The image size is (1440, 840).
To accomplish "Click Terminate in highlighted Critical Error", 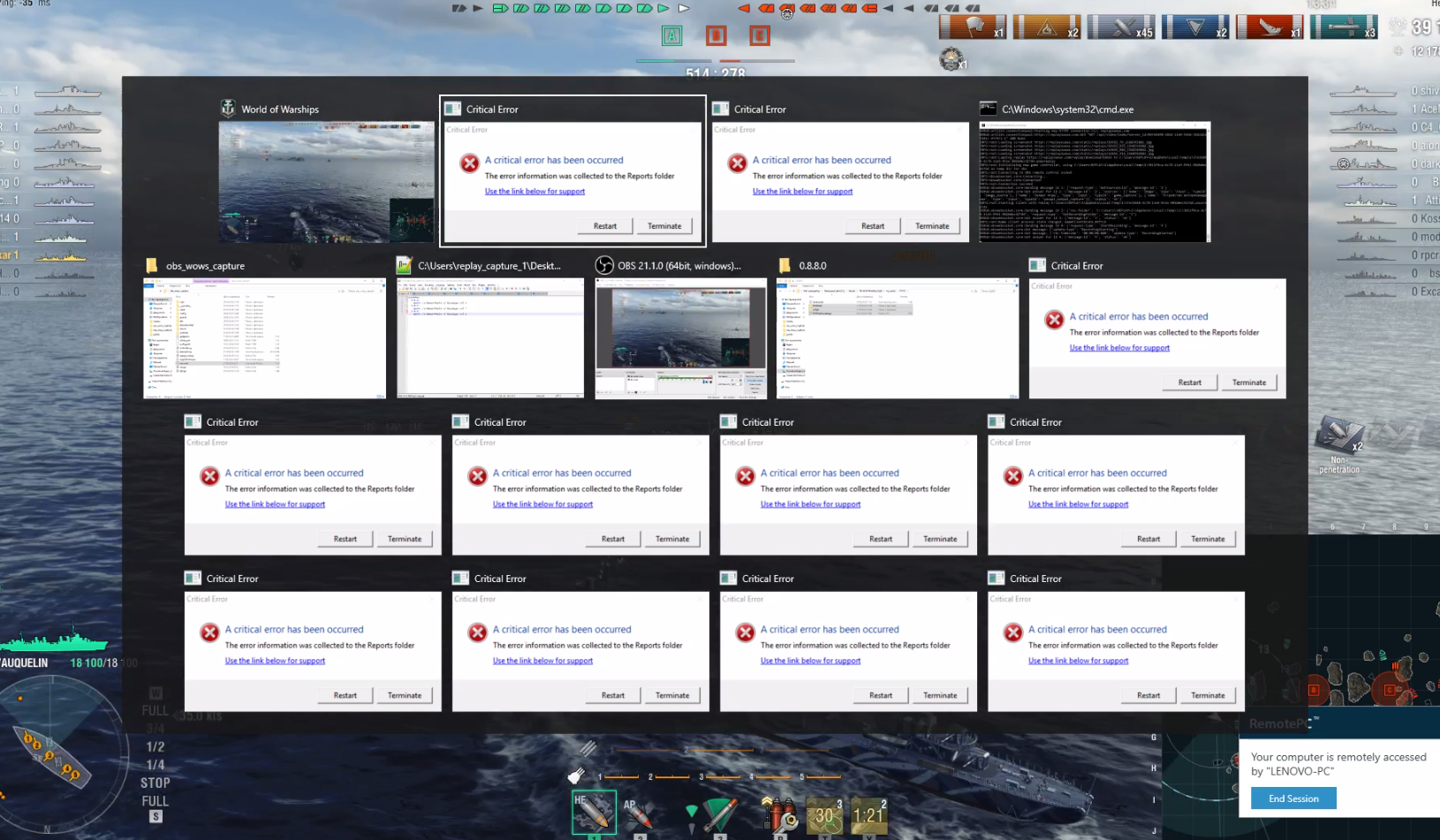I will pyautogui.click(x=664, y=226).
